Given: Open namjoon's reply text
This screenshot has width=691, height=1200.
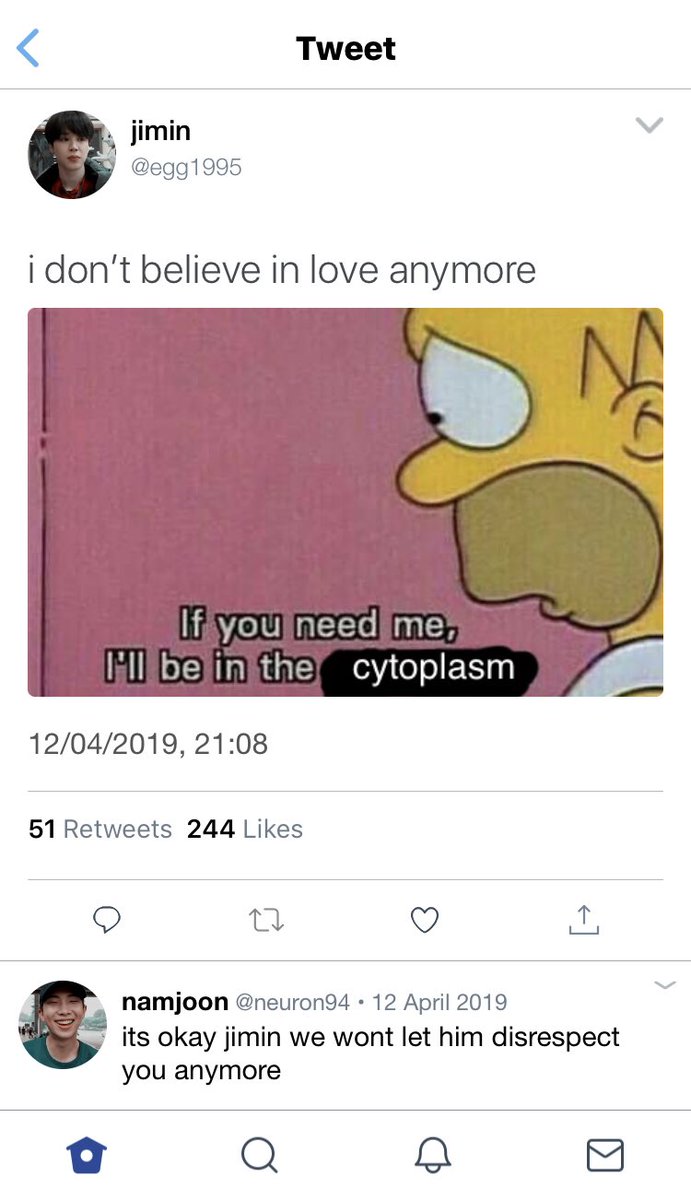Looking at the screenshot, I should (x=370, y=1054).
